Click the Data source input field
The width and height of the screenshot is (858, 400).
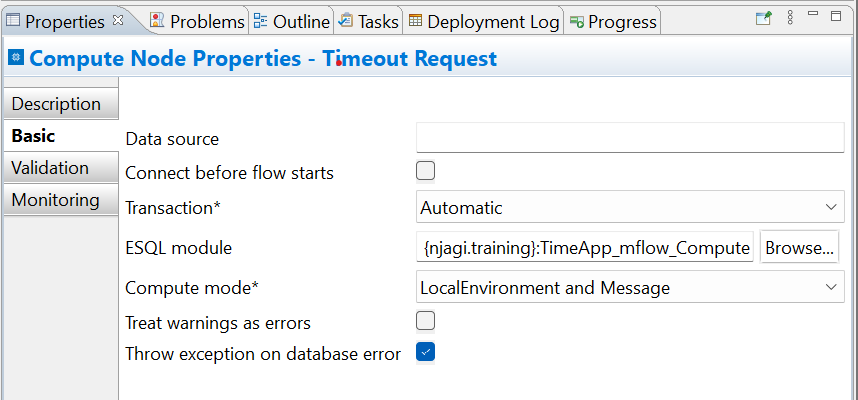(630, 137)
